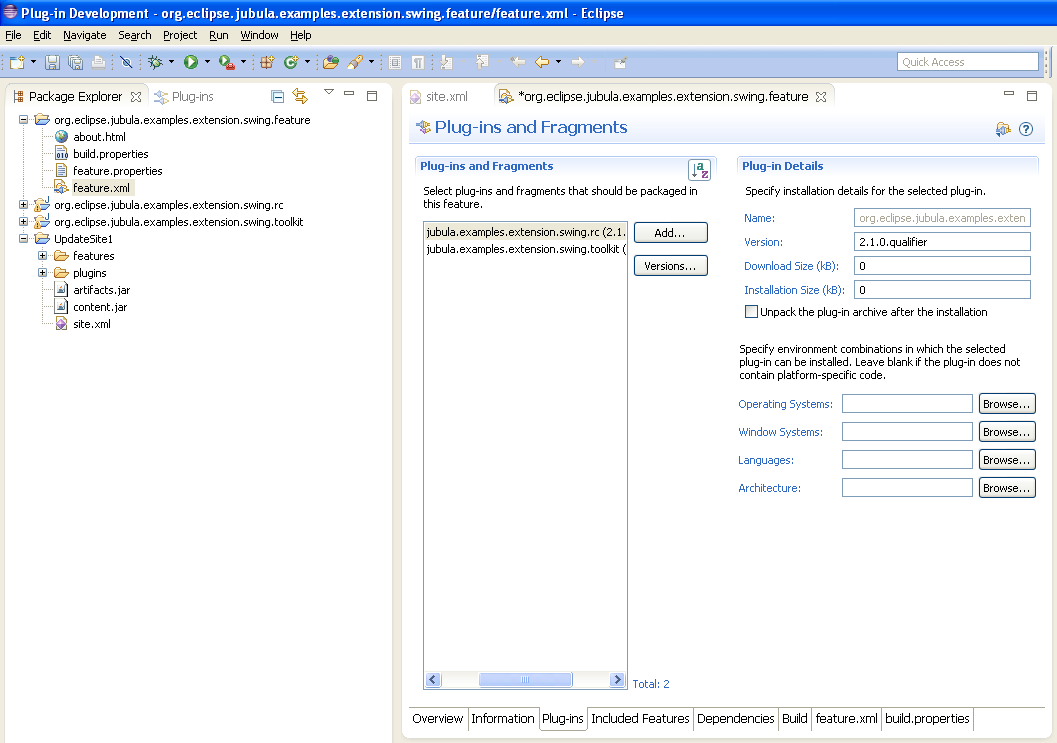The image size is (1057, 743).
Task: Open the File menu
Action: pyautogui.click(x=13, y=35)
